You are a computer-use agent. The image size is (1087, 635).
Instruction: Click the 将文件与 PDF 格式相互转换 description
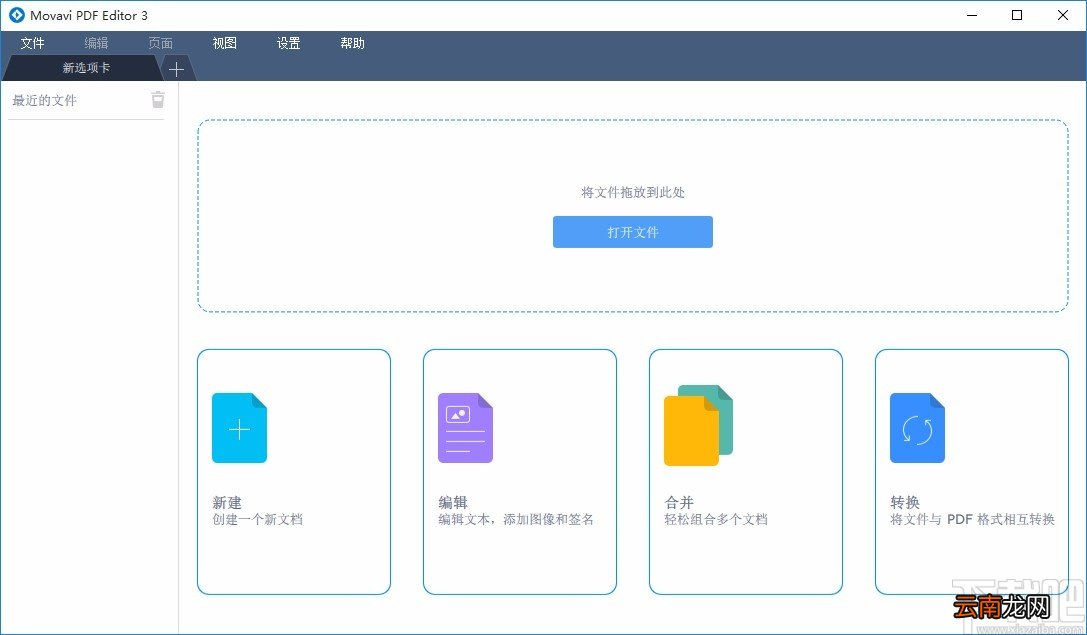tap(973, 519)
